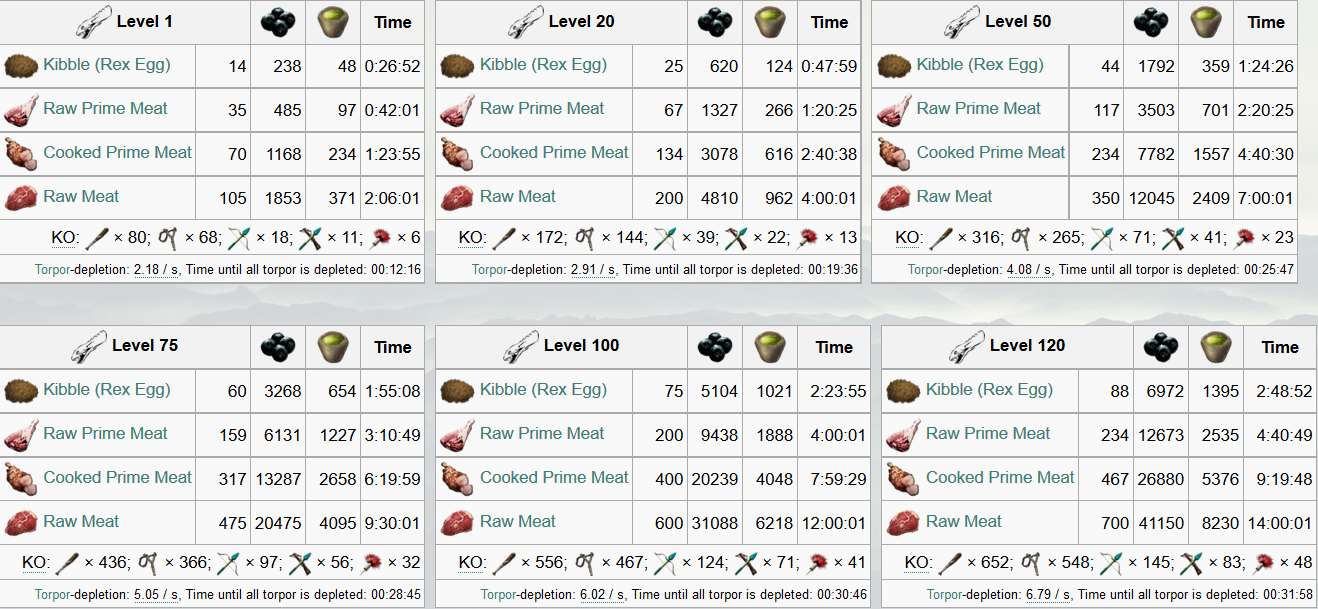Viewport: 1318px width, 609px height.
Task: Click Raw Prime Meat icon in Level 100 table
Action: point(457,434)
